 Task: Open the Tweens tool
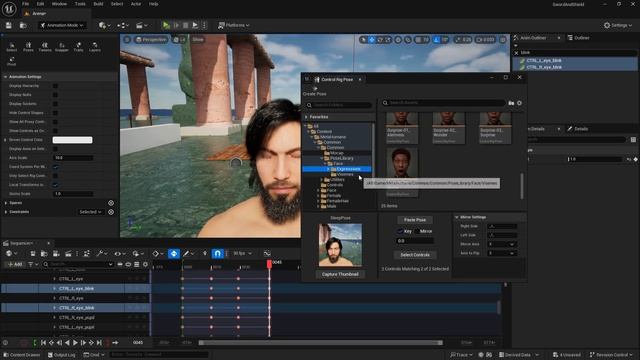[x=45, y=47]
